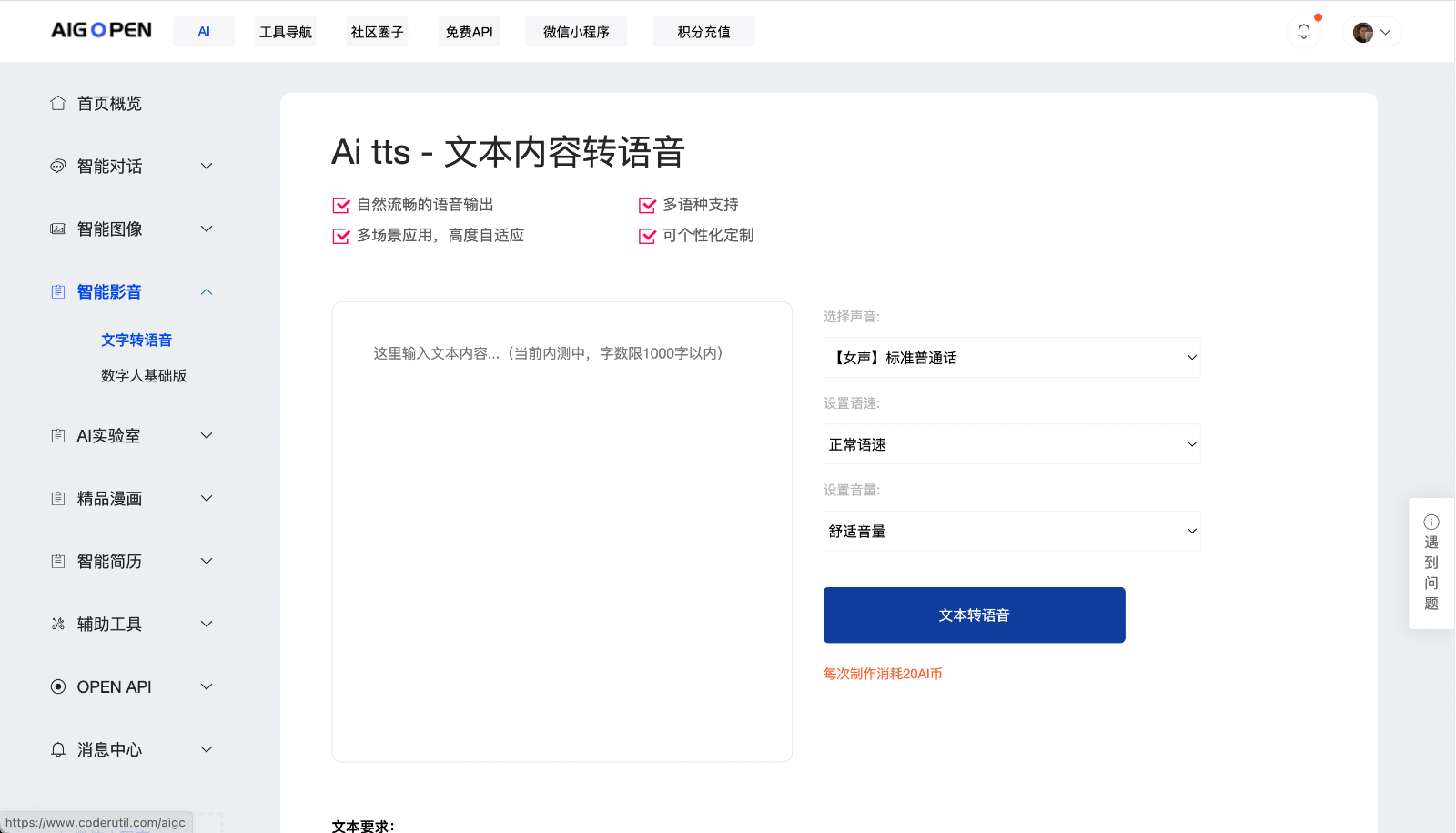
Task: Toggle the 可个性化定制 checkbox
Action: tap(648, 235)
